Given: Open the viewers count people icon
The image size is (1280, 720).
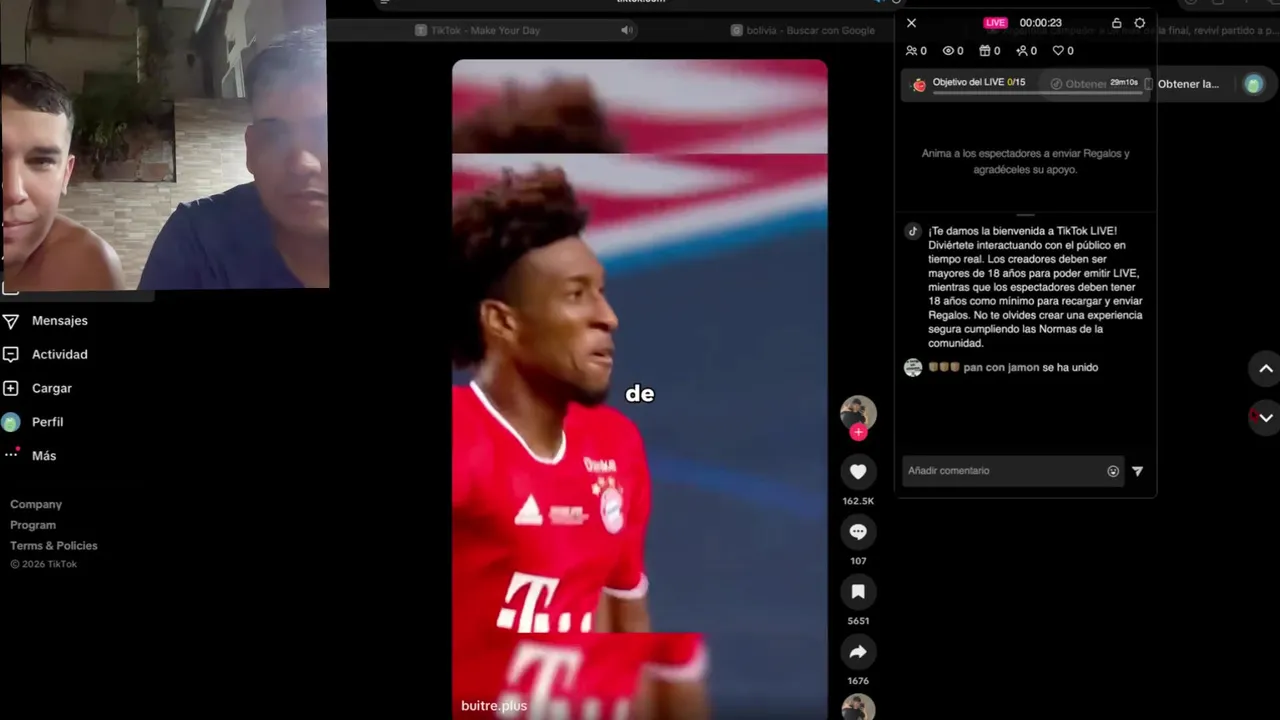Looking at the screenshot, I should coord(911,51).
